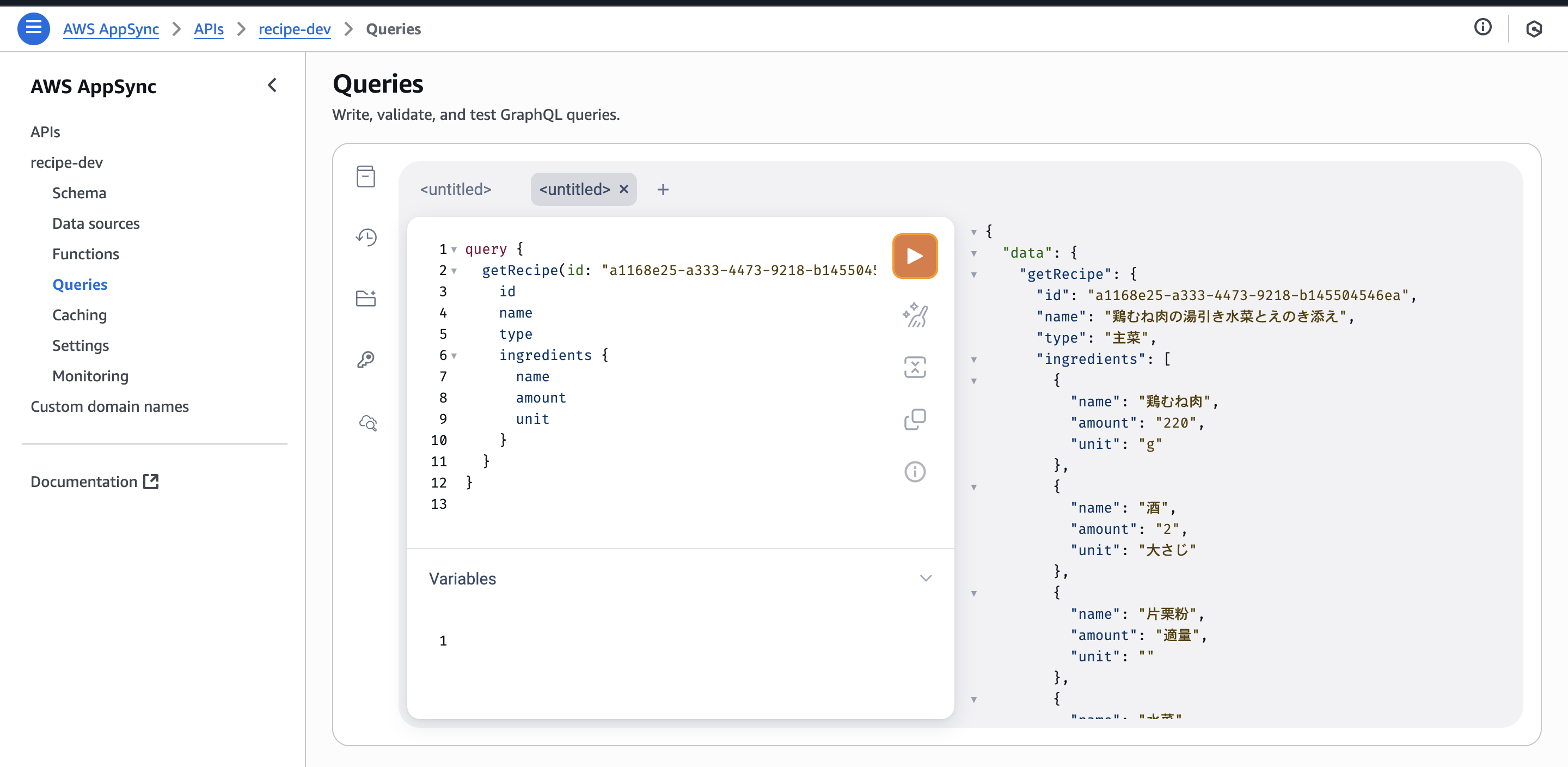
Task: Expand the Variables section chevron
Action: [925, 578]
